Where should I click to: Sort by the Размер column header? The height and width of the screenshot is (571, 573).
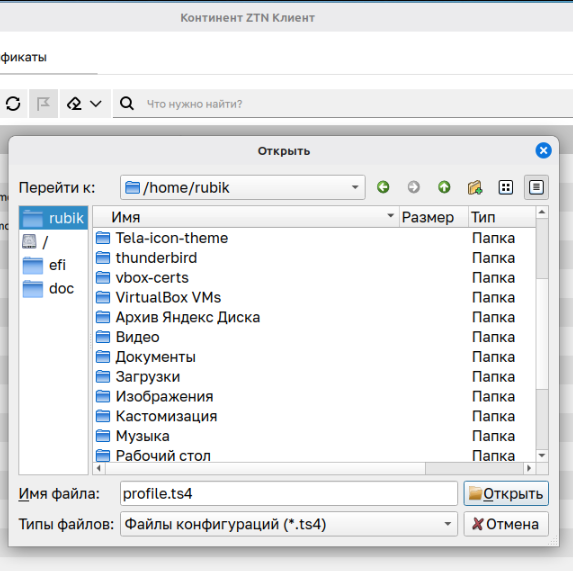(x=434, y=217)
